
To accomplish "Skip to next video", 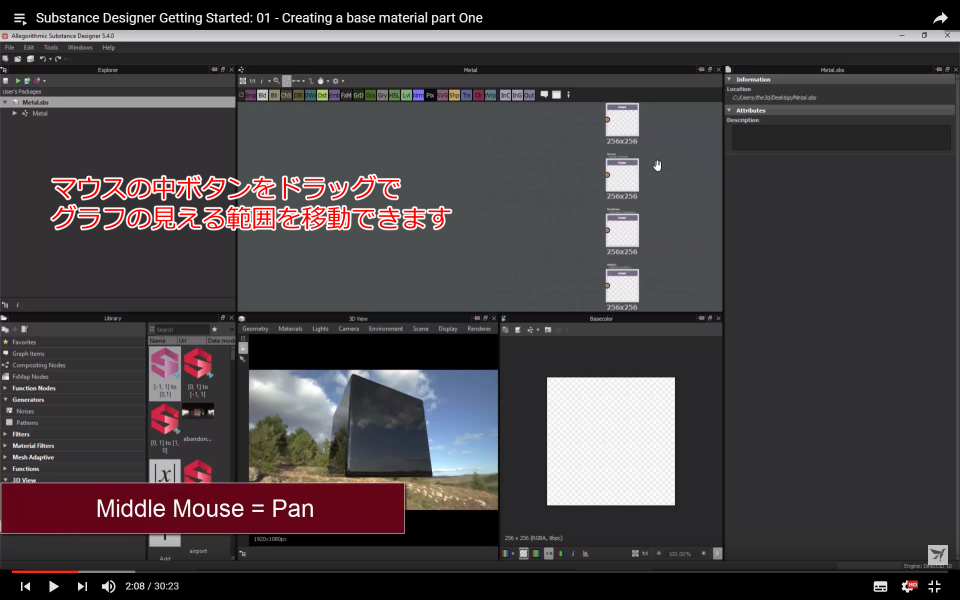I will 82,587.
